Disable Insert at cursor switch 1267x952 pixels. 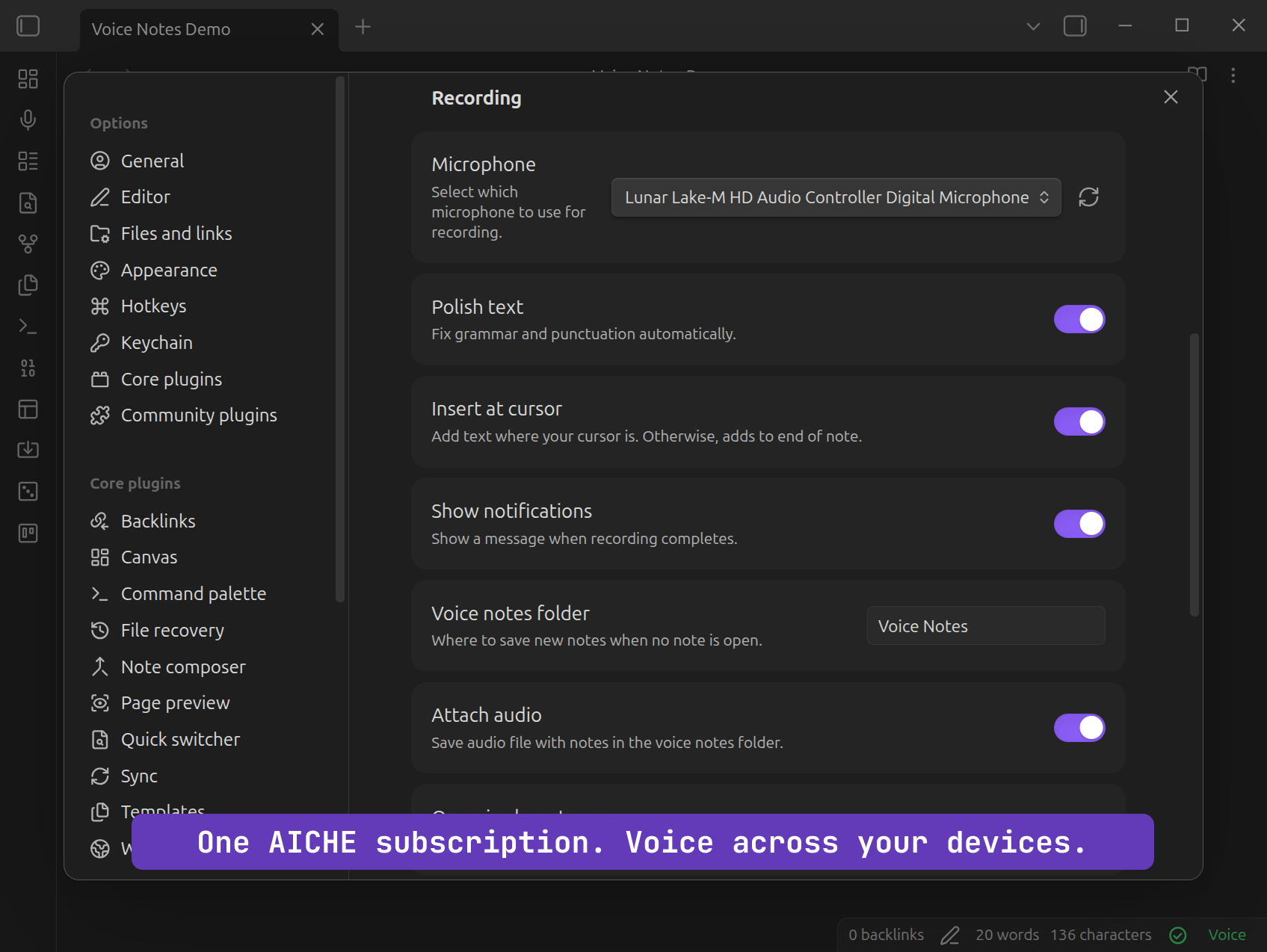pos(1079,421)
